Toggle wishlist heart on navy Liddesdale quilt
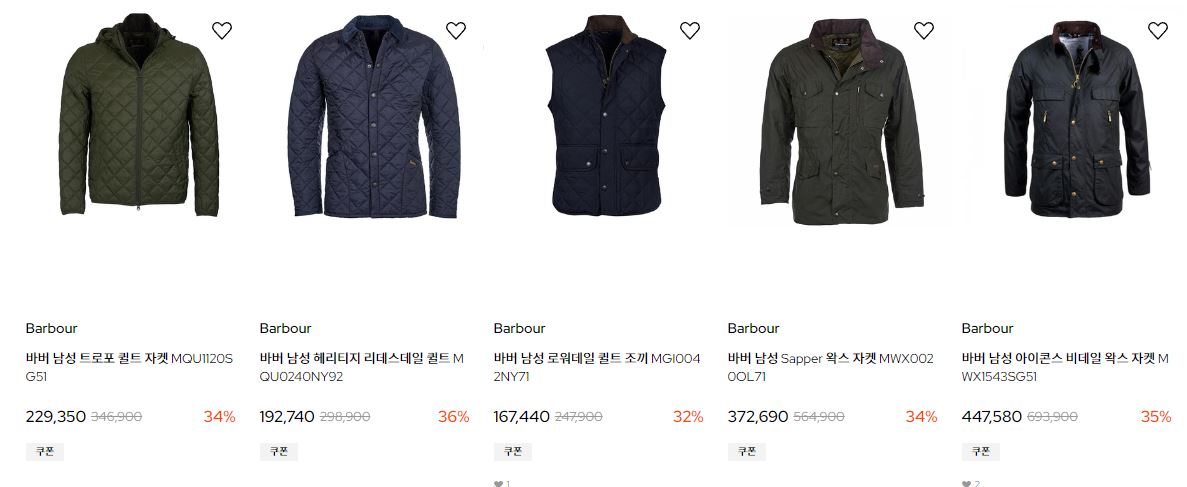 [x=456, y=30]
